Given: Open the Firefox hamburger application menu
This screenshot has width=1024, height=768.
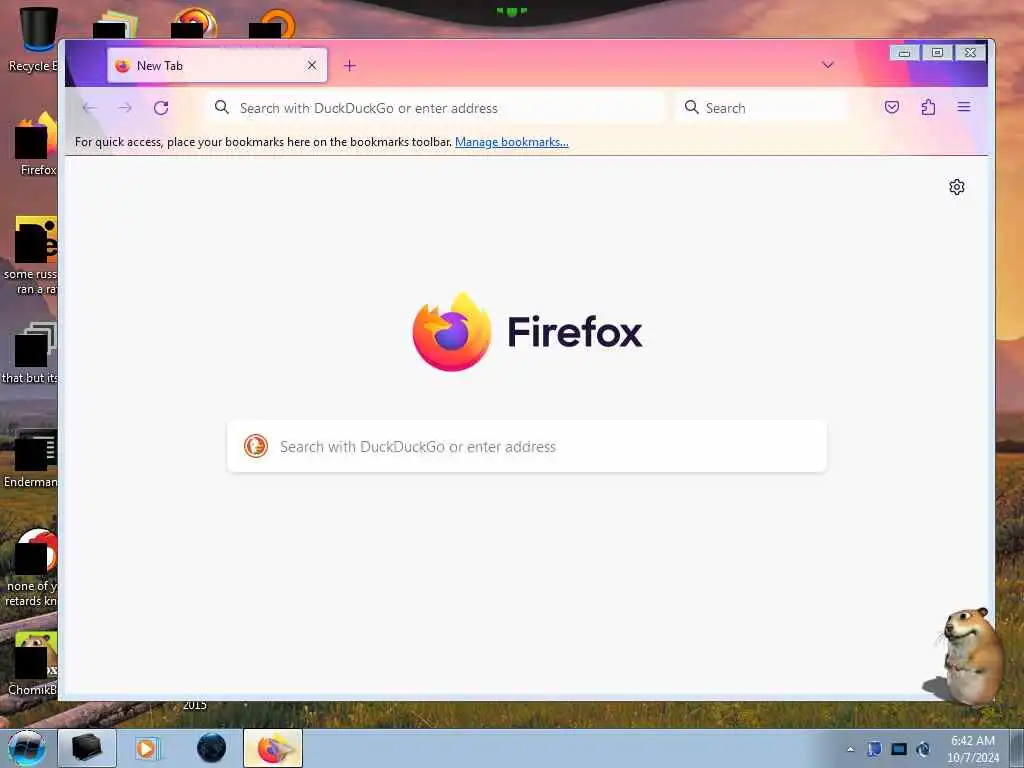Looking at the screenshot, I should point(964,107).
